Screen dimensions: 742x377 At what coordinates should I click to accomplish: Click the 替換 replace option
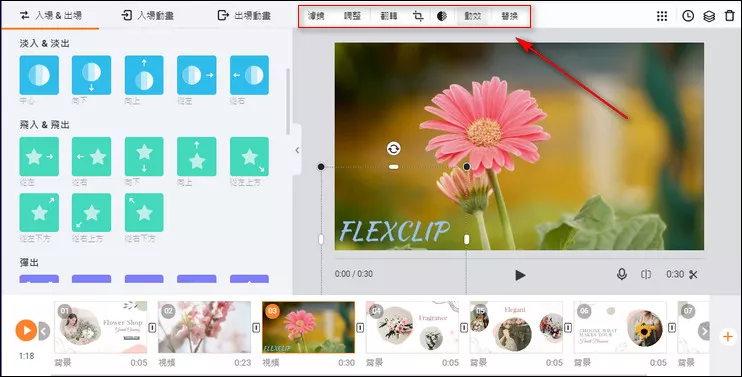coord(510,16)
